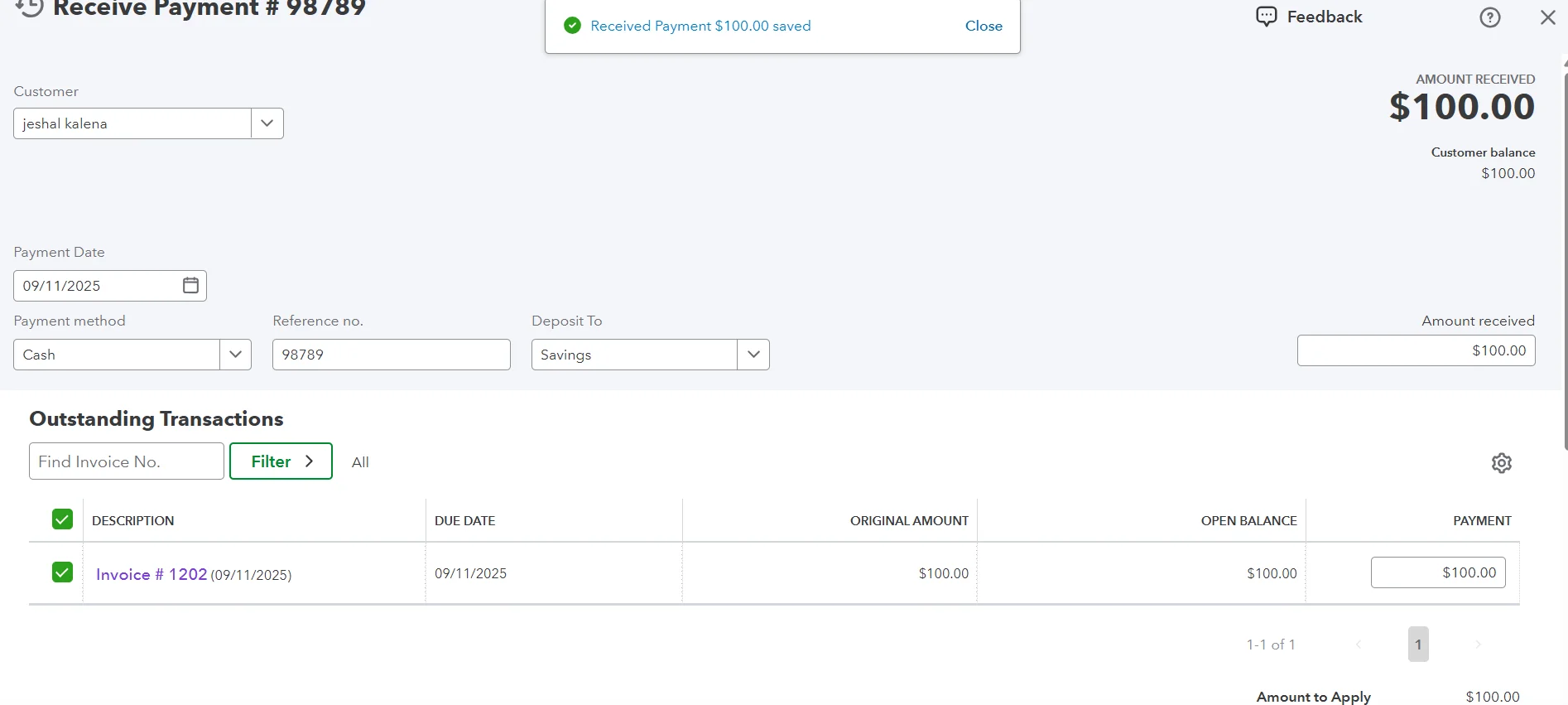This screenshot has width=1568, height=705.
Task: Open the Payment Date calendar picker
Action: pos(190,286)
